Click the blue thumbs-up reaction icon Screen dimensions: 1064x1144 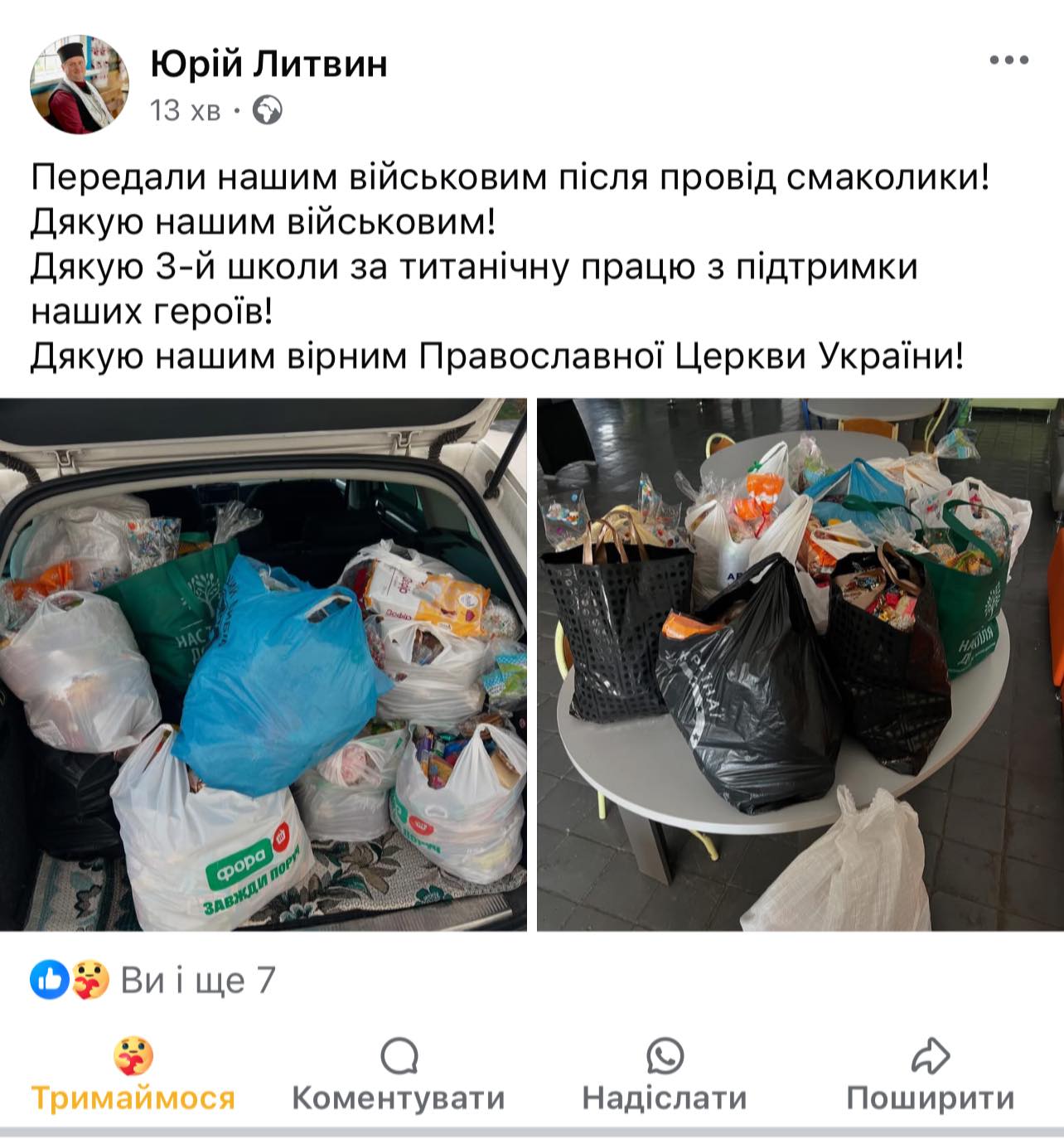pyautogui.click(x=50, y=980)
